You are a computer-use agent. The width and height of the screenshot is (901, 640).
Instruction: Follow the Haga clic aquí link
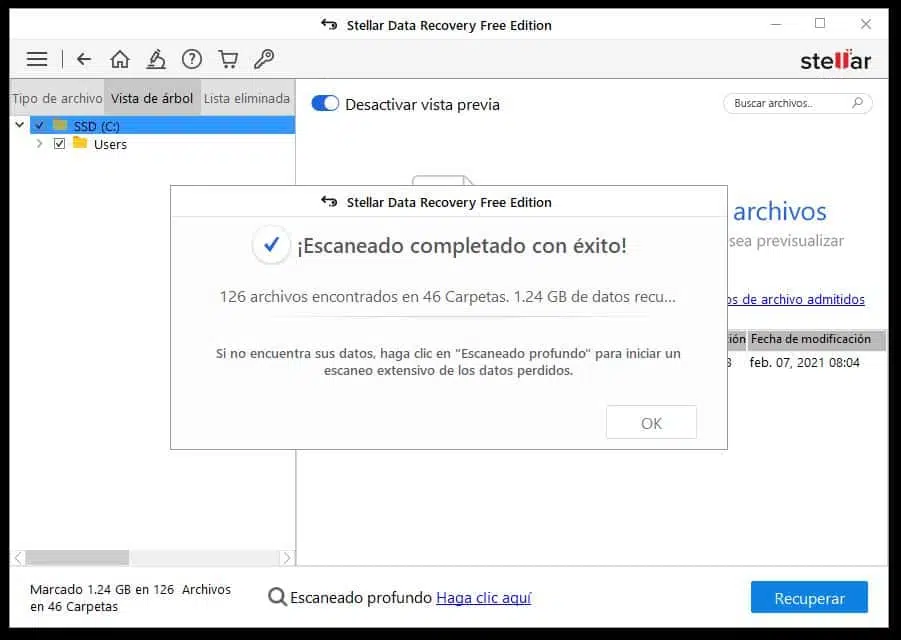(x=484, y=597)
